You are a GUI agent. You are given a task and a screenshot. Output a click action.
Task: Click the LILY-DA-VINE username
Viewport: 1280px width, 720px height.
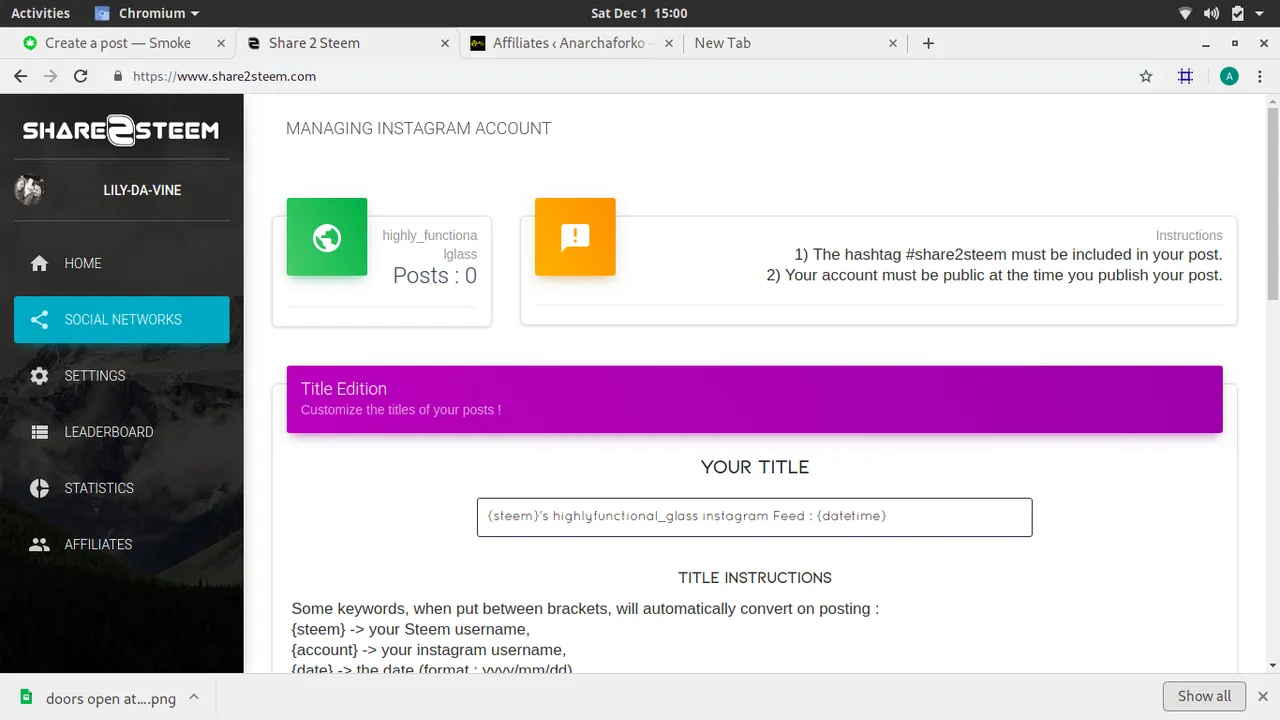tap(142, 190)
